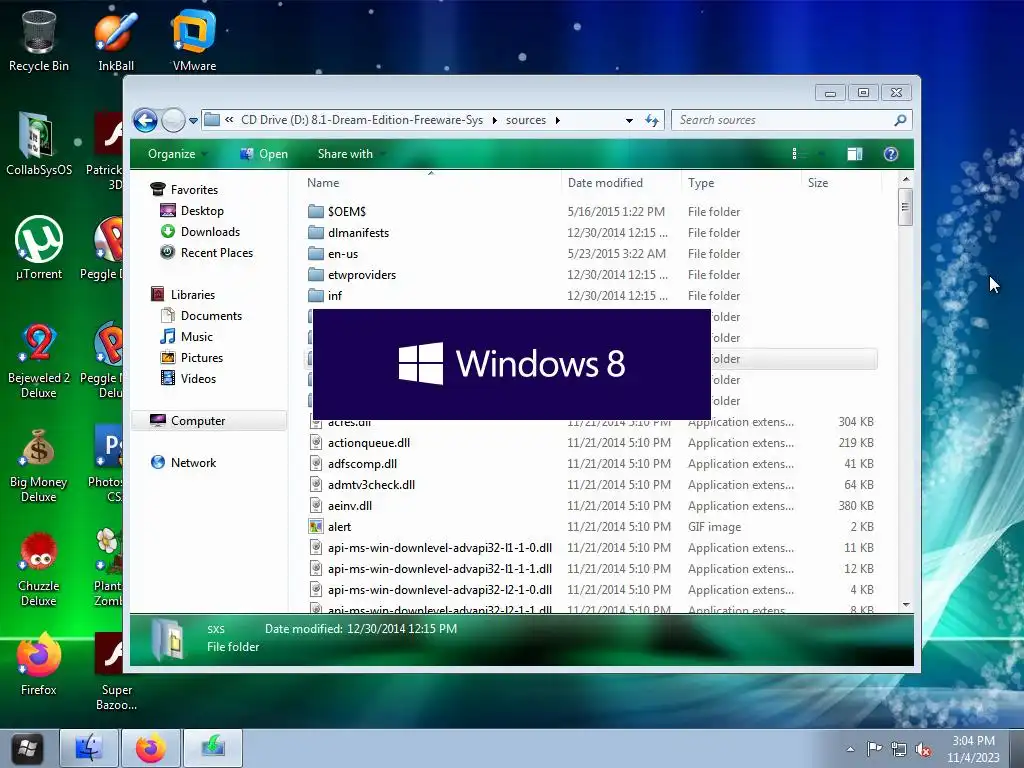
Task: Open Super Bazoo desktop shortcut
Action: click(116, 671)
